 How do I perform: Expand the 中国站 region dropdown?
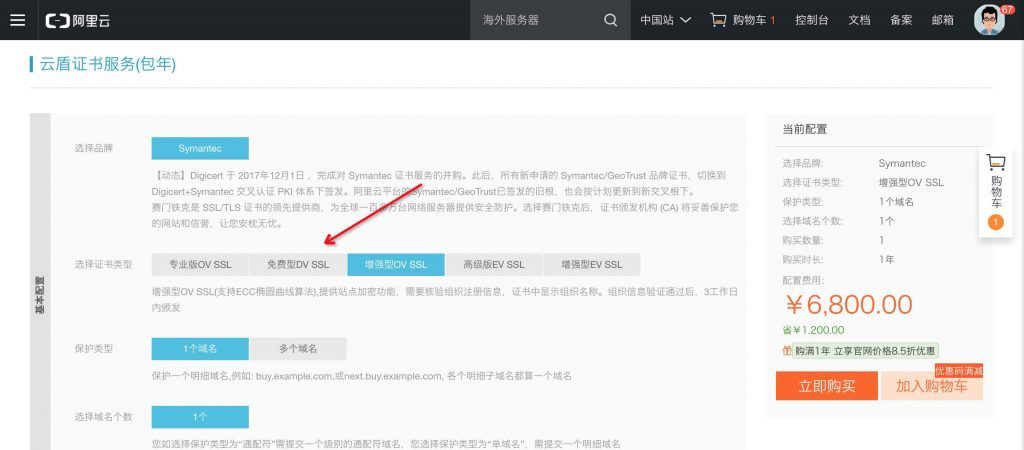click(665, 20)
